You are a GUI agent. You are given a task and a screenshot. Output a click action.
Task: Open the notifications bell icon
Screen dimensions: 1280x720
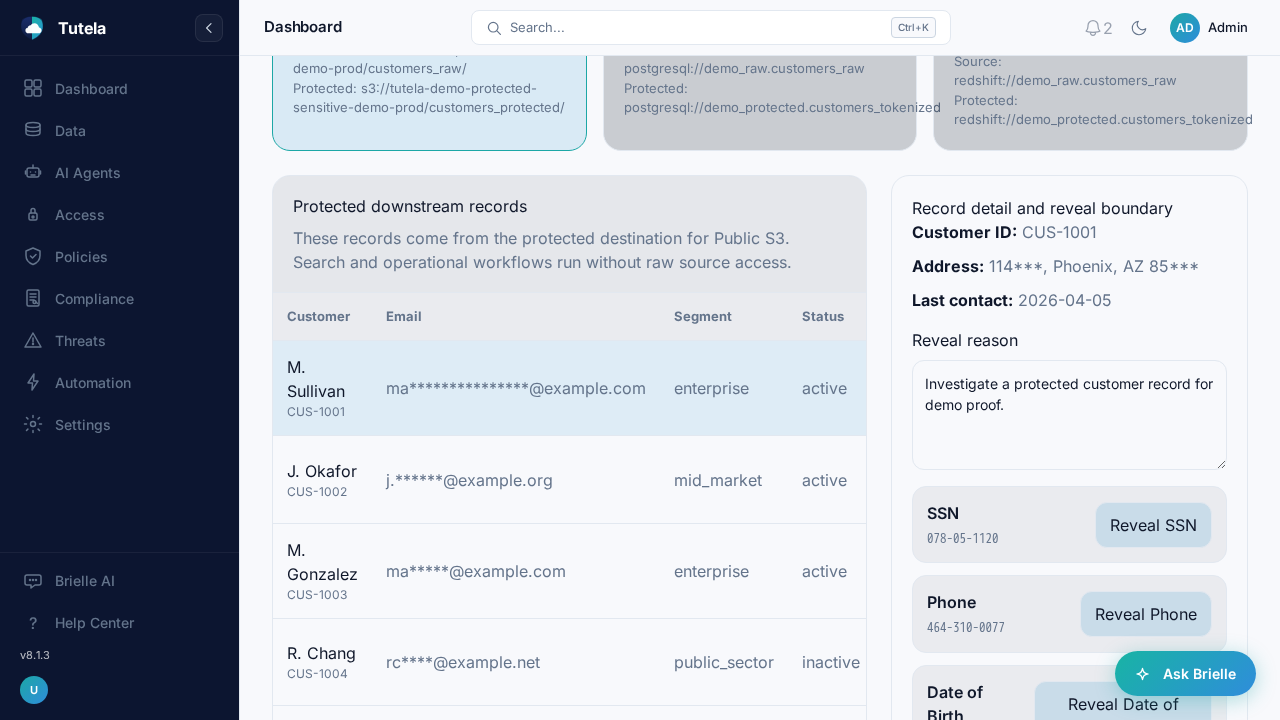coord(1093,28)
